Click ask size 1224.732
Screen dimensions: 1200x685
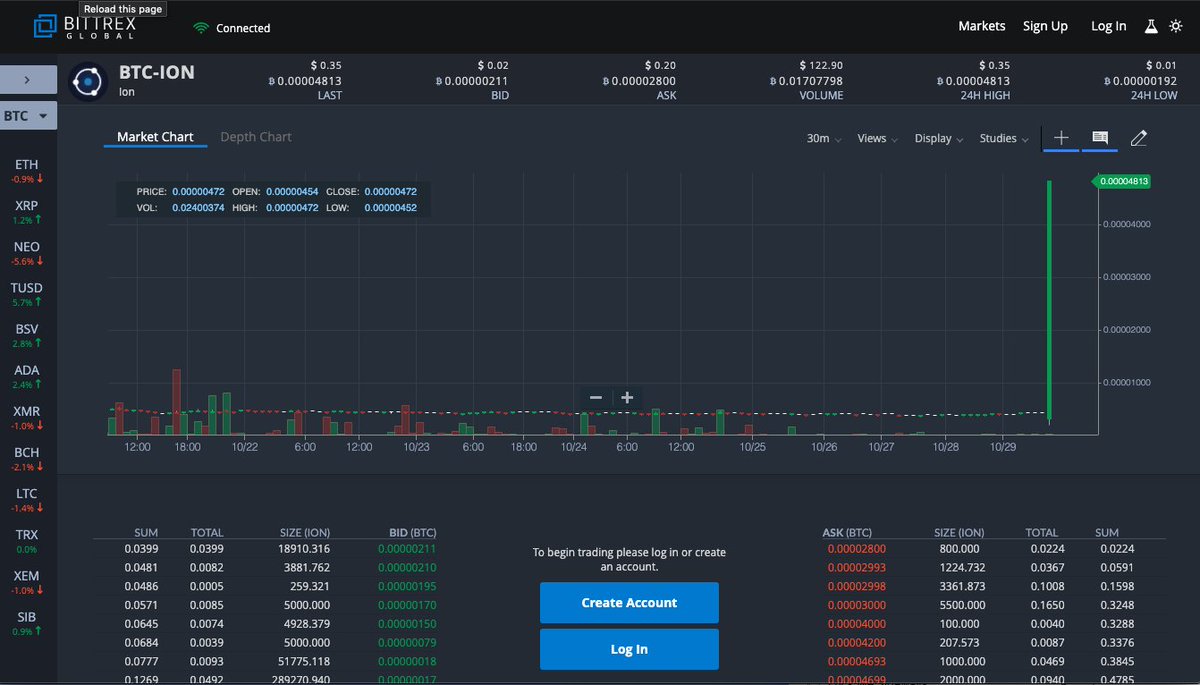pyautogui.click(x=962, y=568)
